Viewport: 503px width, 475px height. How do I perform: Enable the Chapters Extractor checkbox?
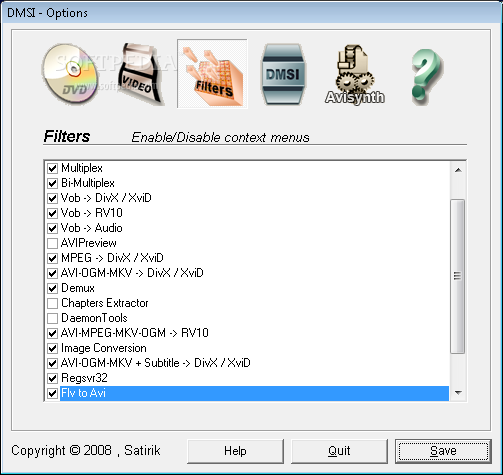pos(52,303)
